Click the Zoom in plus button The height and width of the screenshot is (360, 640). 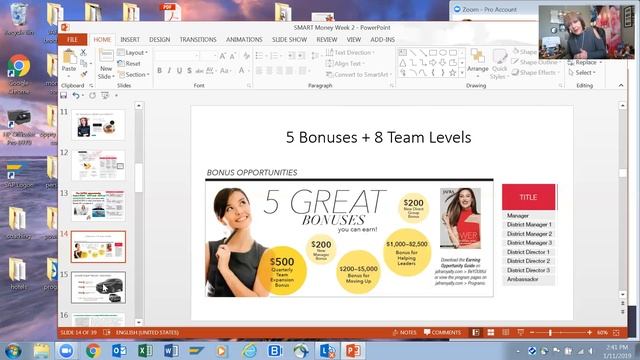(589, 333)
